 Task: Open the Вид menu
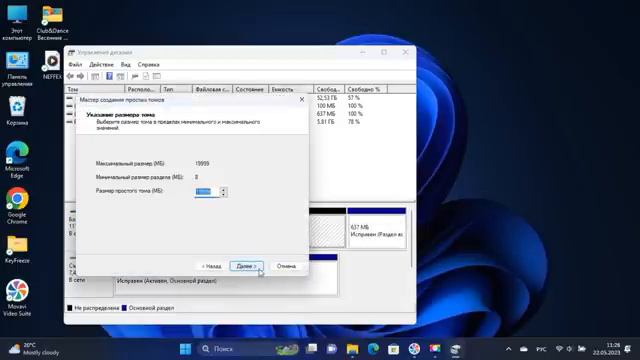click(x=126, y=64)
